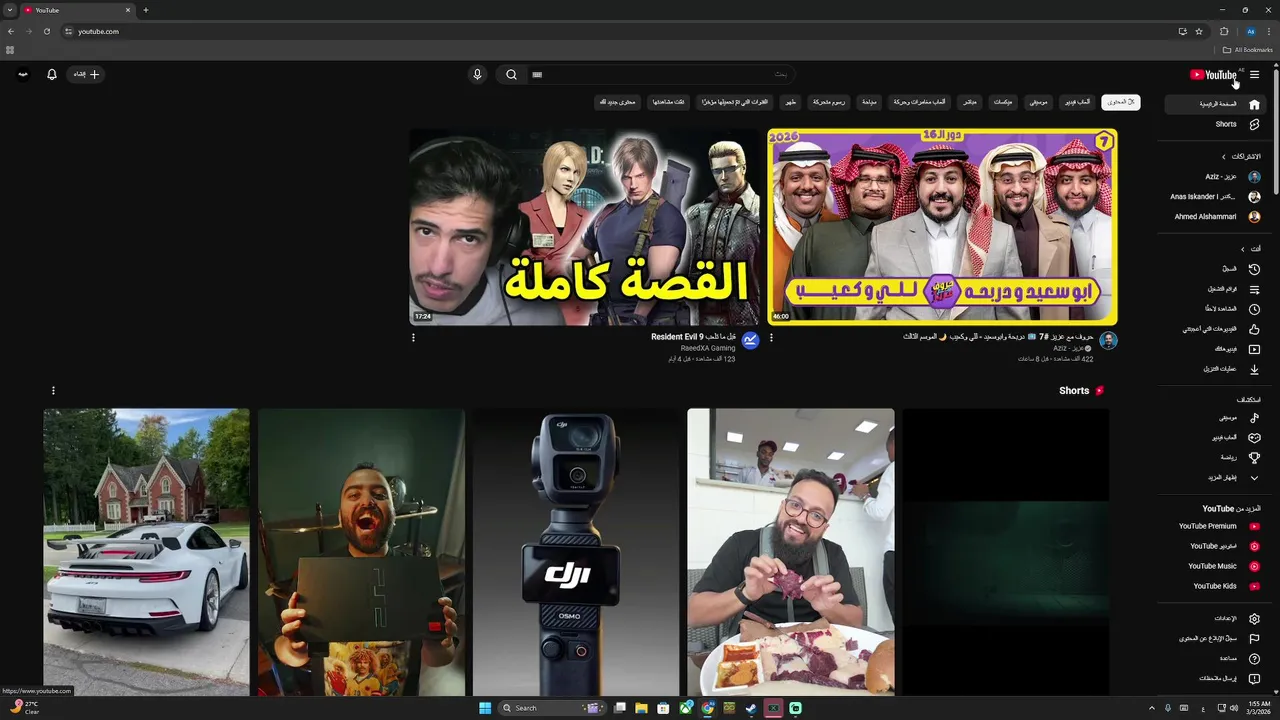
Task: Select the ألعاب مغامرات وحركة filter chip
Action: tap(919, 102)
